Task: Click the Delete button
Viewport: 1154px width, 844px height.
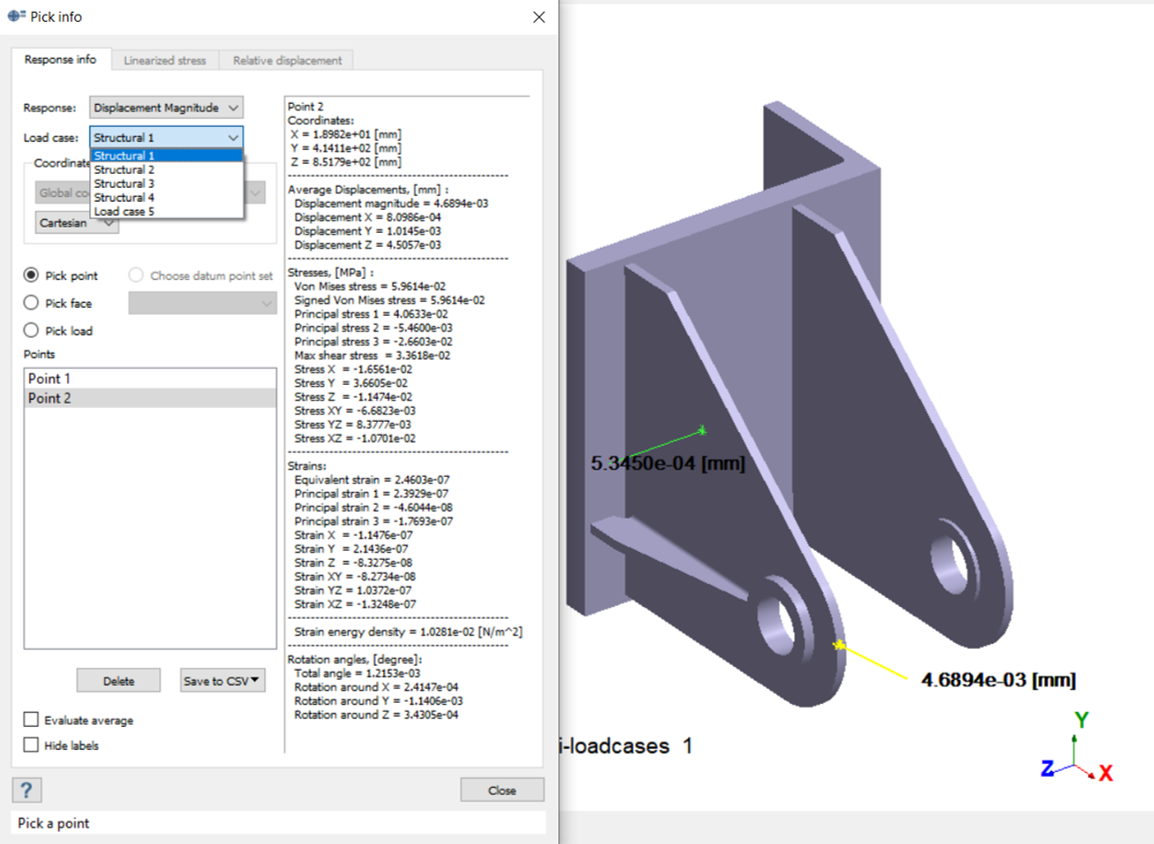Action: pyautogui.click(x=118, y=680)
